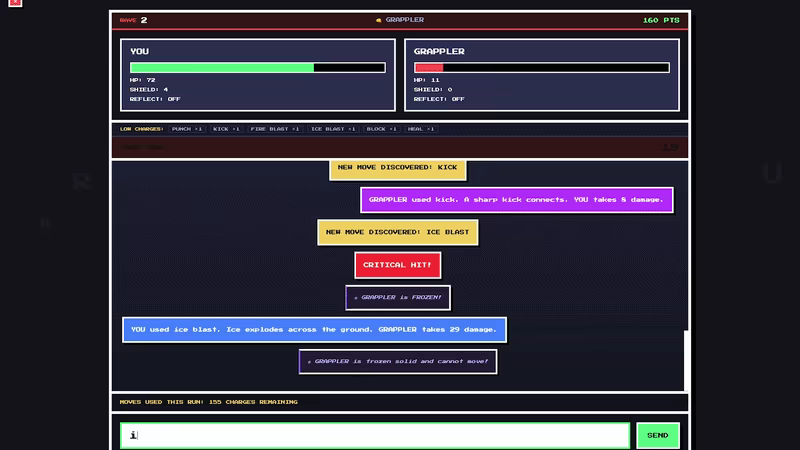Click the player's 'REFLECT: OFF' status
The width and height of the screenshot is (800, 450).
click(155, 99)
